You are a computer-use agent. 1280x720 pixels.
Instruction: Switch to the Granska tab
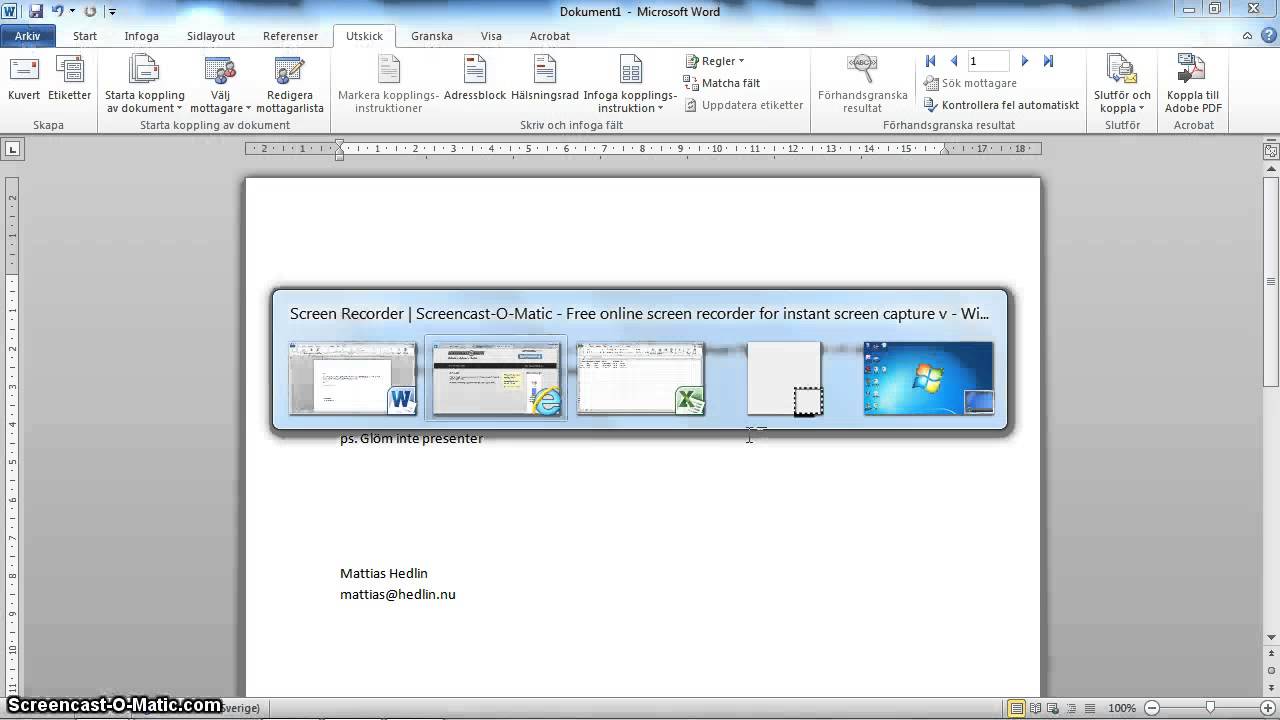pyautogui.click(x=432, y=36)
